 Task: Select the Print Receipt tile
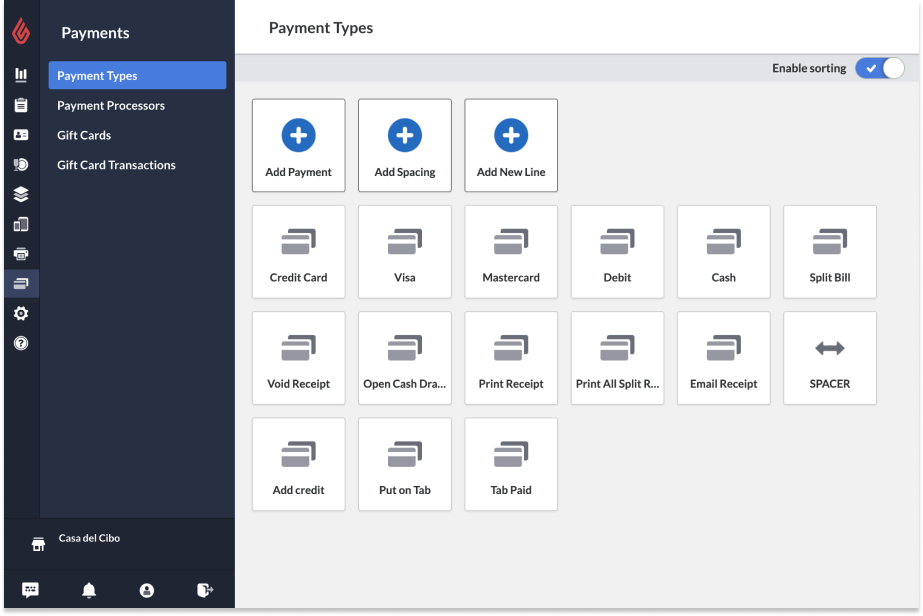pos(511,358)
